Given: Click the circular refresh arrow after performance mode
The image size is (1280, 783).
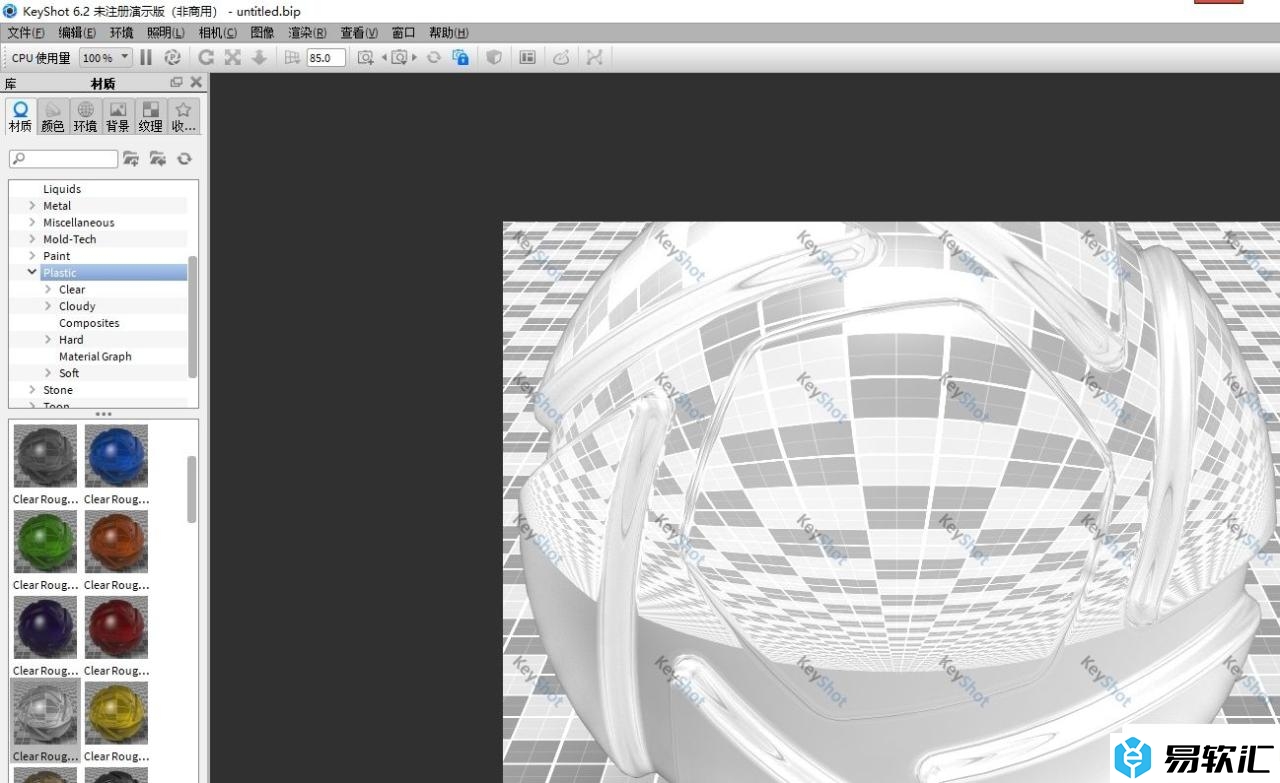Looking at the screenshot, I should pos(206,58).
